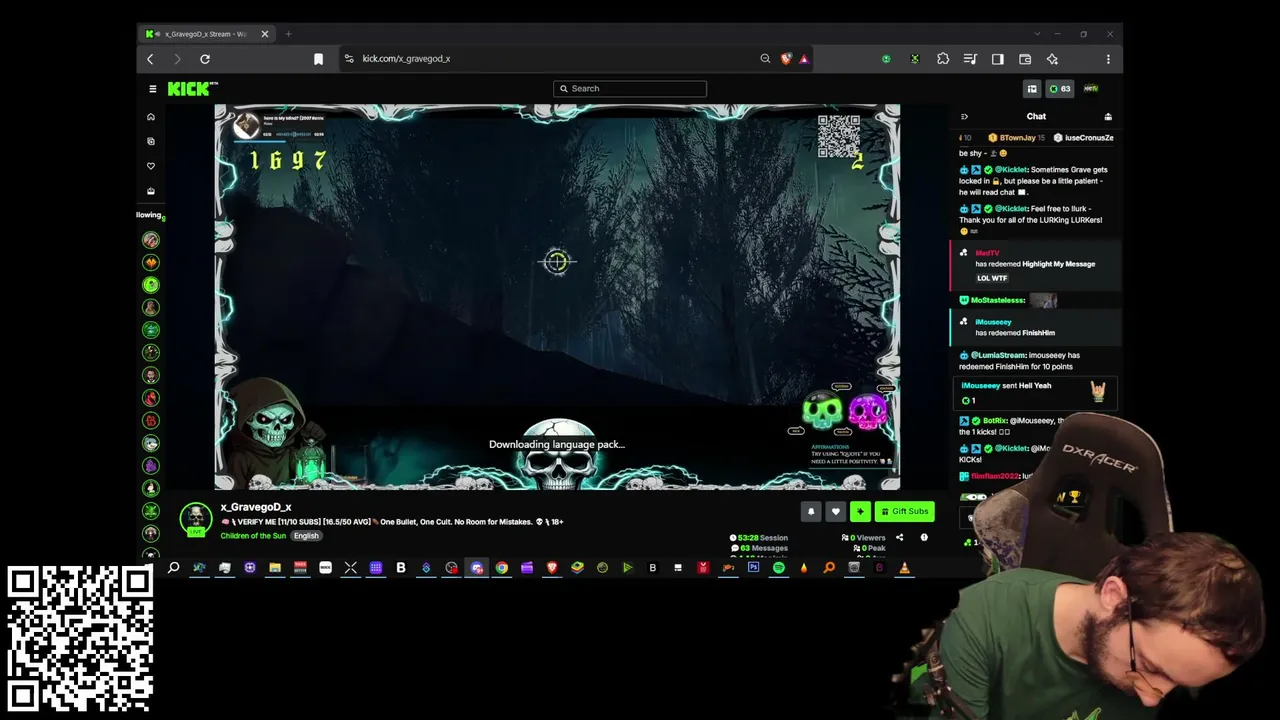
Task: Select the x_GravegoD_x Stream tab
Action: (207, 34)
